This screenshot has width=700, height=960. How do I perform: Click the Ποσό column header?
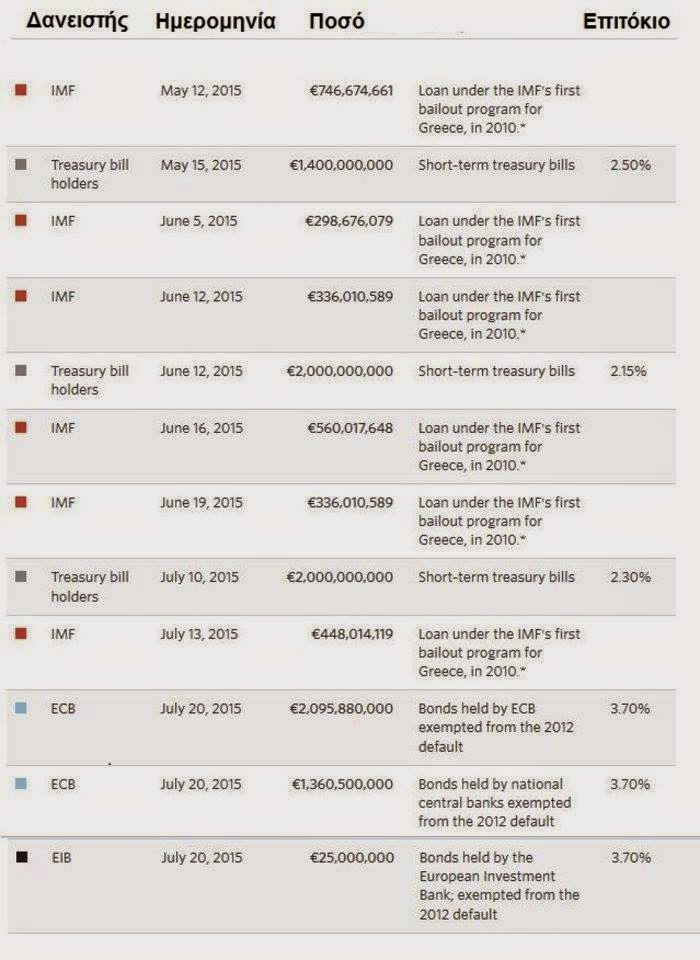(337, 21)
